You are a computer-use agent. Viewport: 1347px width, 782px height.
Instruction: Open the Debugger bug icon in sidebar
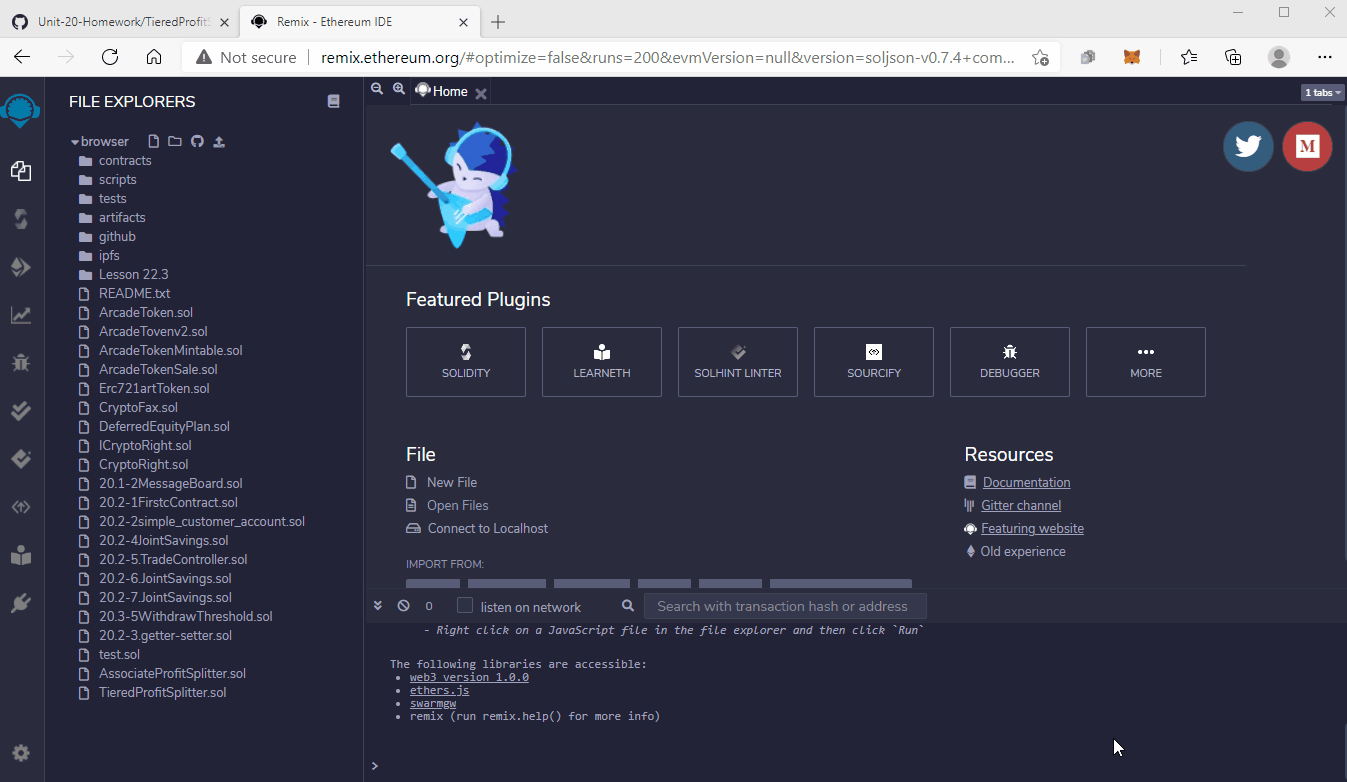tap(21, 363)
